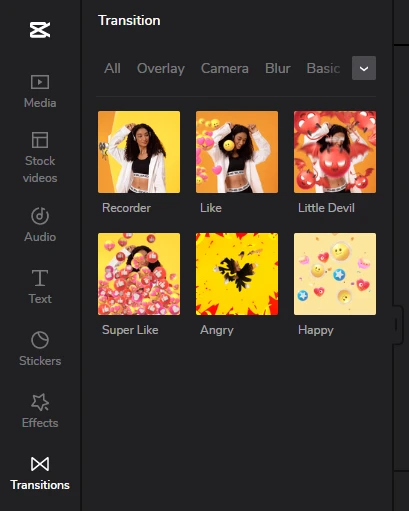Switch to the Overlay category tab
Screen dimensions: 409x511
161,68
